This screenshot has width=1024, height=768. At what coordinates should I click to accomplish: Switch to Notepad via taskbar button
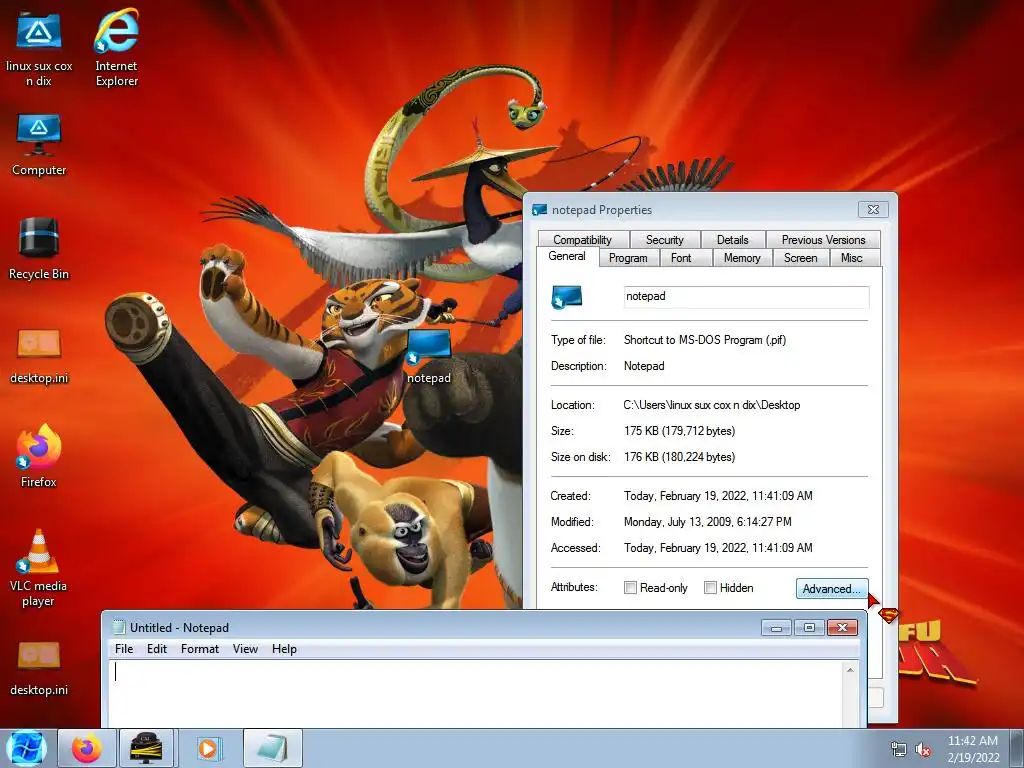[273, 748]
